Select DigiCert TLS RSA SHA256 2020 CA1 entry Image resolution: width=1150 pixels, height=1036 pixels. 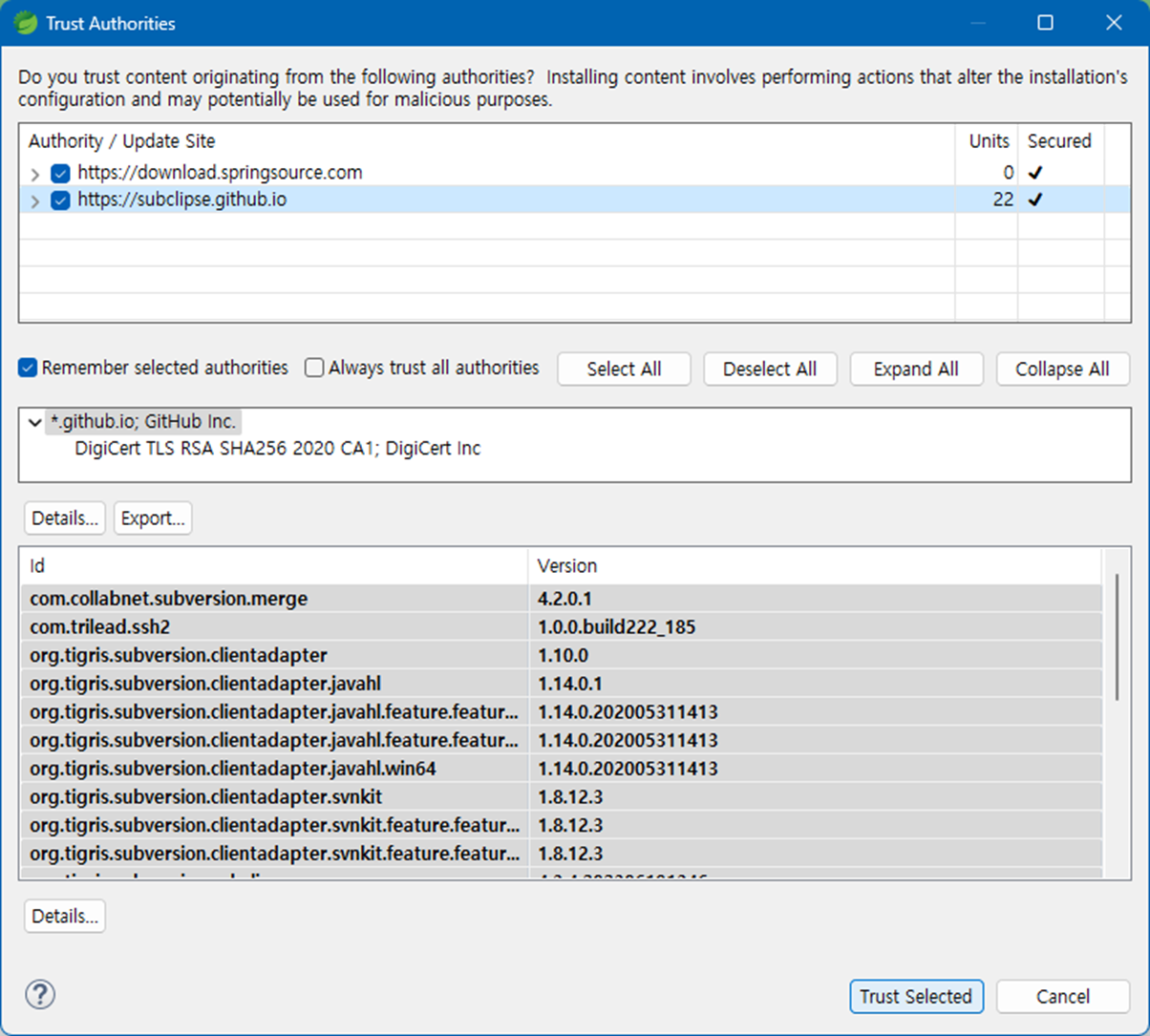pos(278,448)
